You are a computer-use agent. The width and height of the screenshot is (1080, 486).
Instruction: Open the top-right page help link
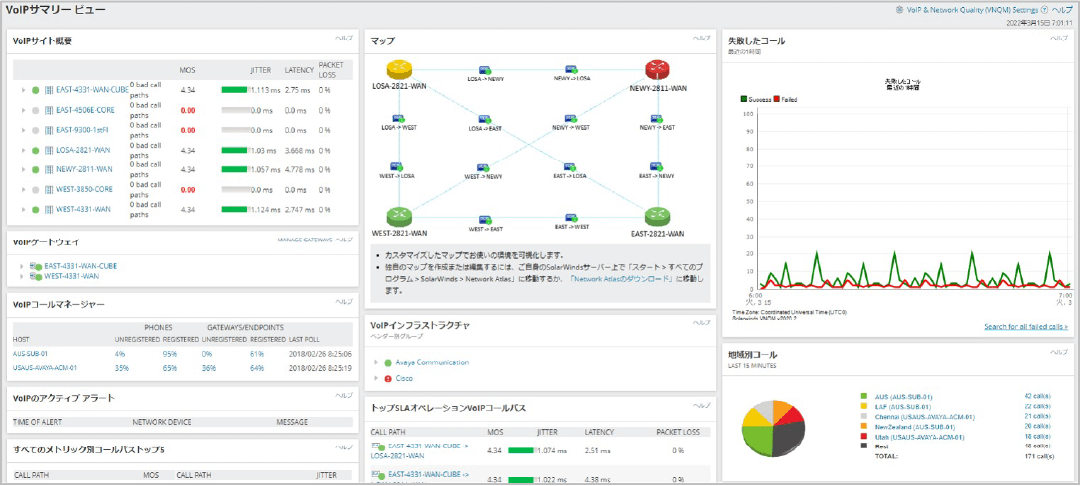[1061, 10]
